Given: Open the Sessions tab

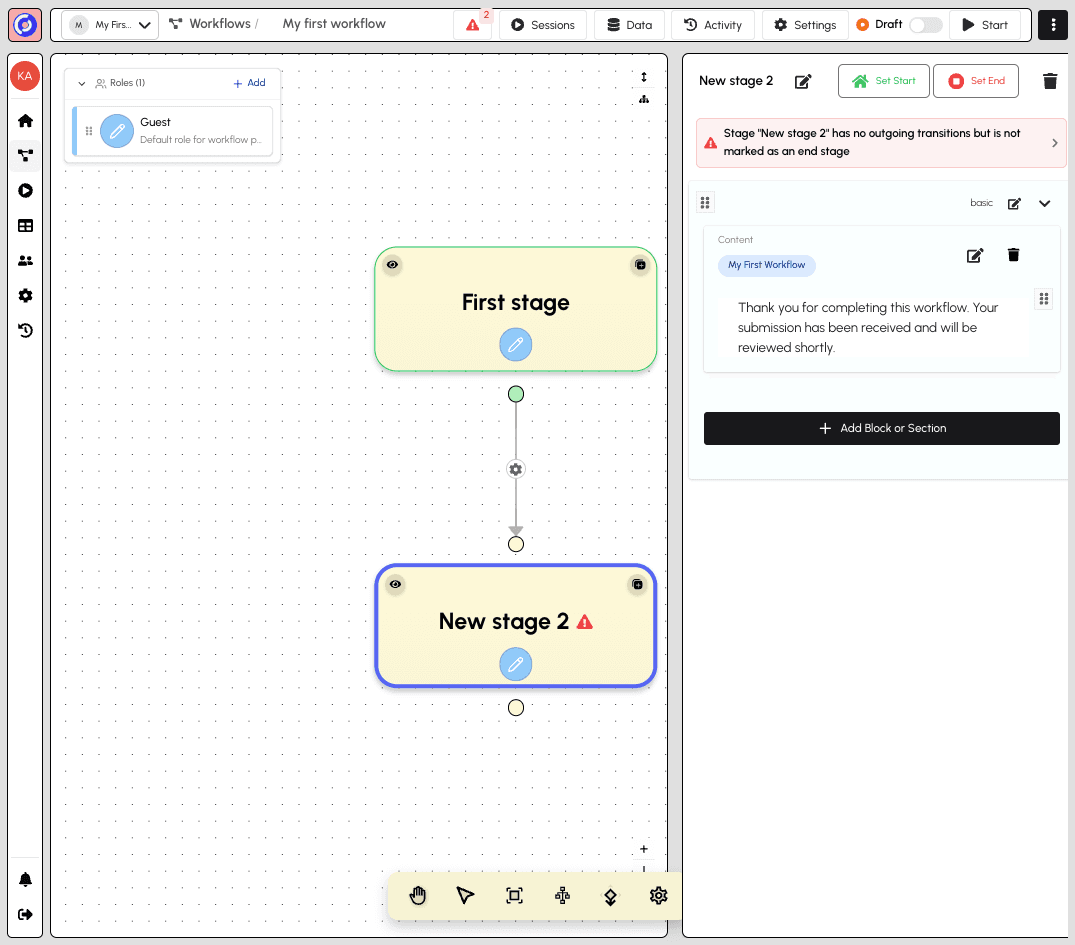Looking at the screenshot, I should (544, 25).
